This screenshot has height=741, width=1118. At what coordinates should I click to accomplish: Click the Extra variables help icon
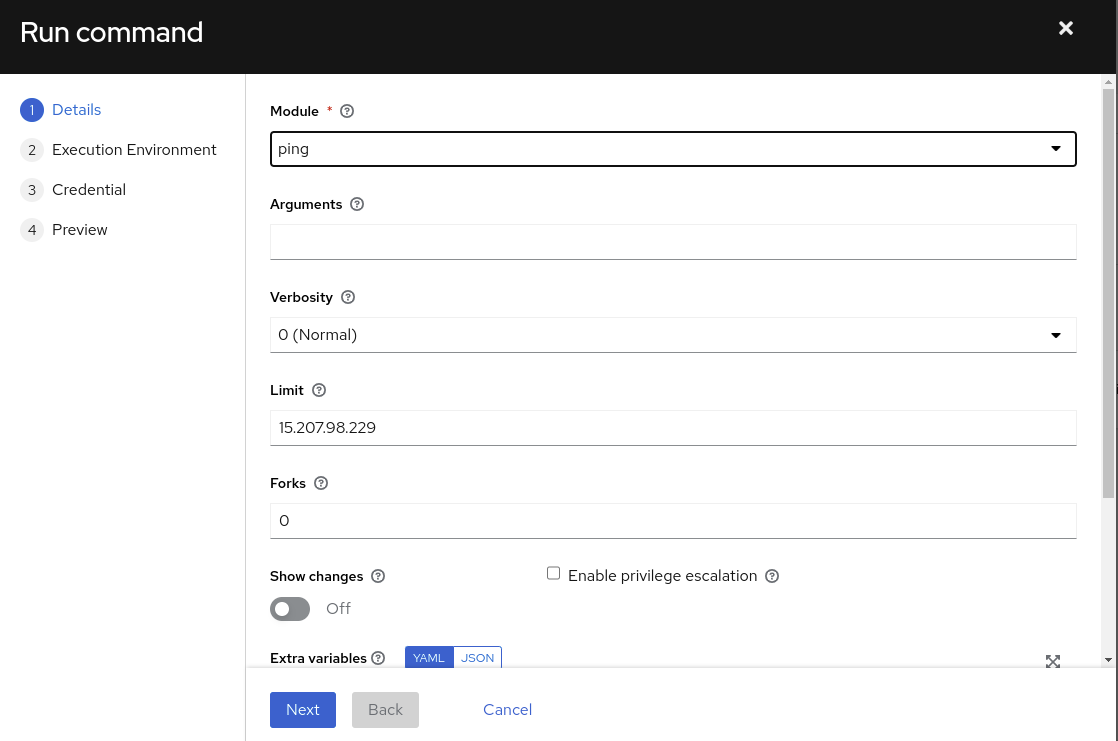tap(378, 658)
